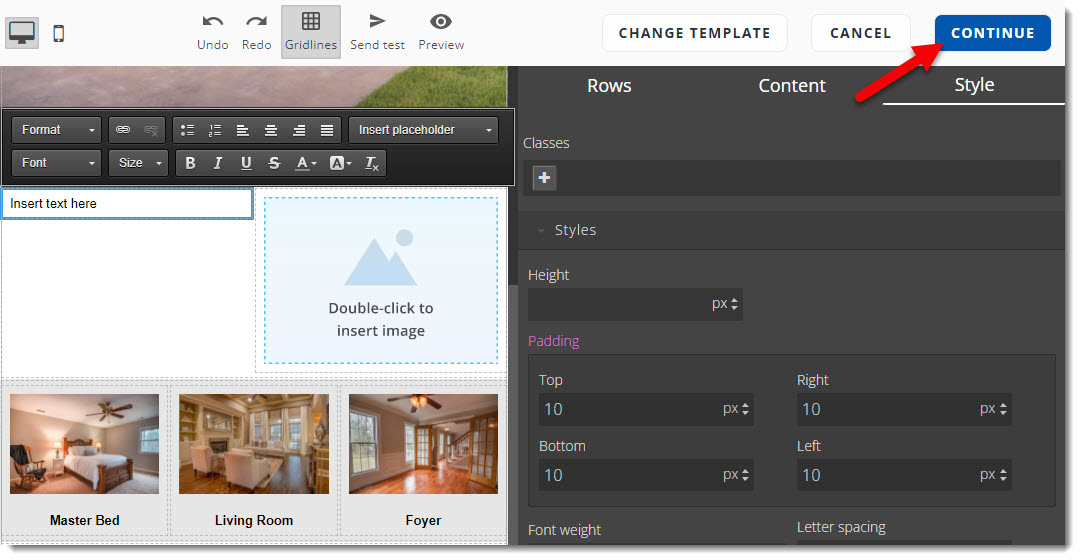Open the Insert placeholder dropdown

423,130
